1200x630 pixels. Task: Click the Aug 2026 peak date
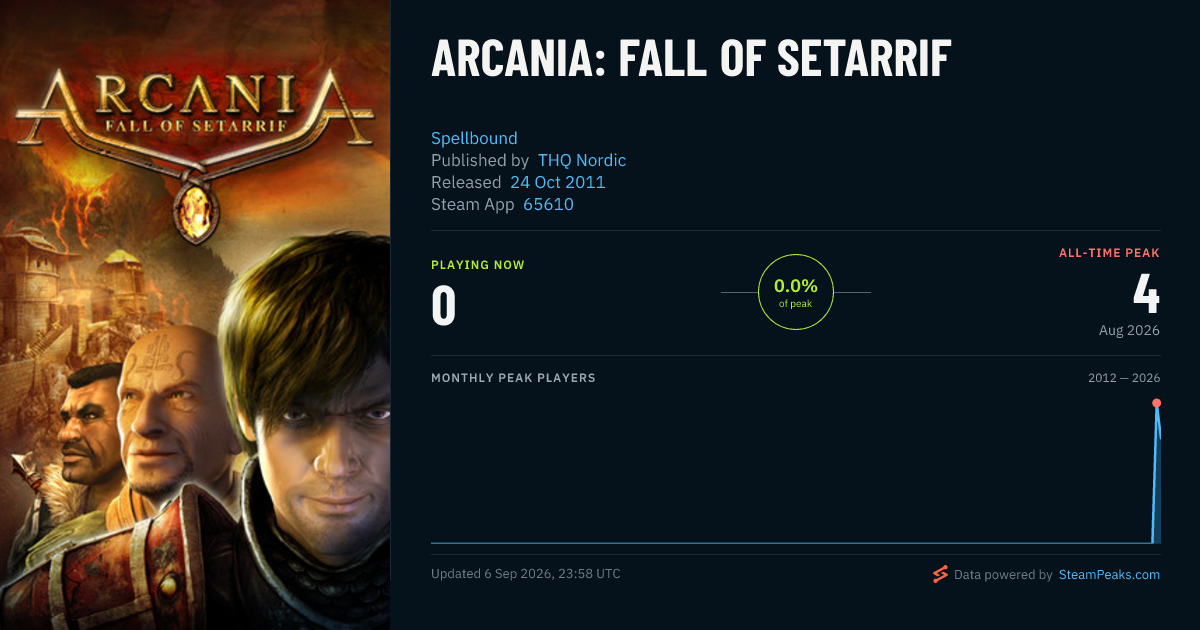1129,330
